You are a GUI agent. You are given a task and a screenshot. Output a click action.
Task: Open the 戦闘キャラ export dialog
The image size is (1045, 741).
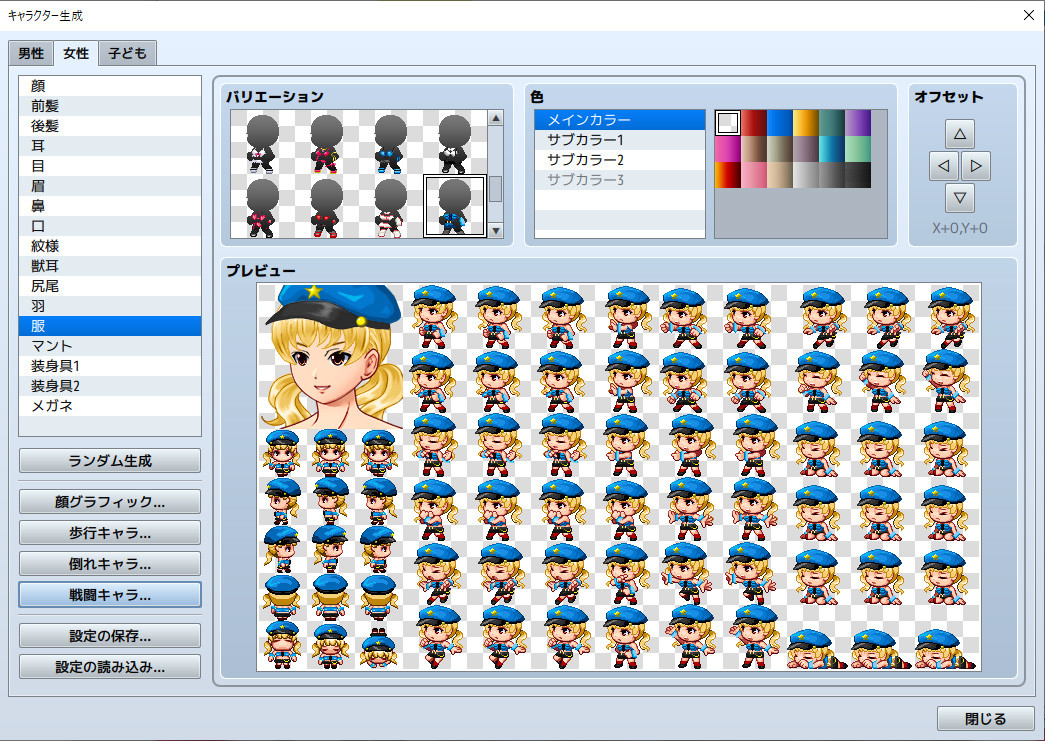(x=109, y=594)
